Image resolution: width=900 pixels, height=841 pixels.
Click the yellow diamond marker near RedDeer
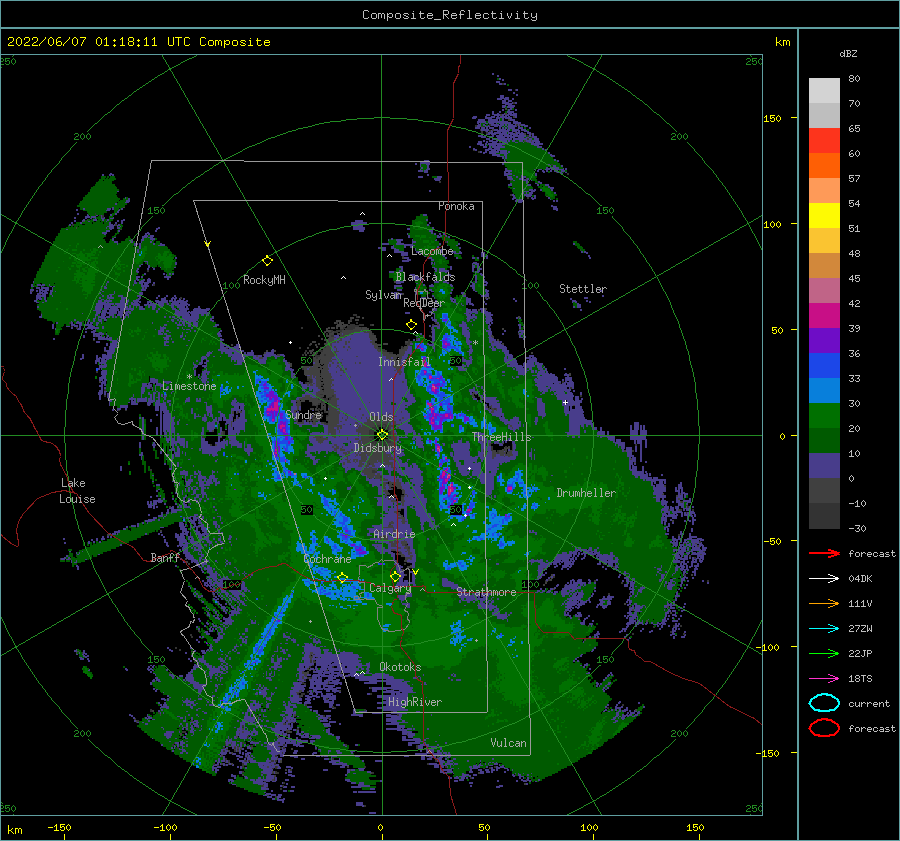411,325
